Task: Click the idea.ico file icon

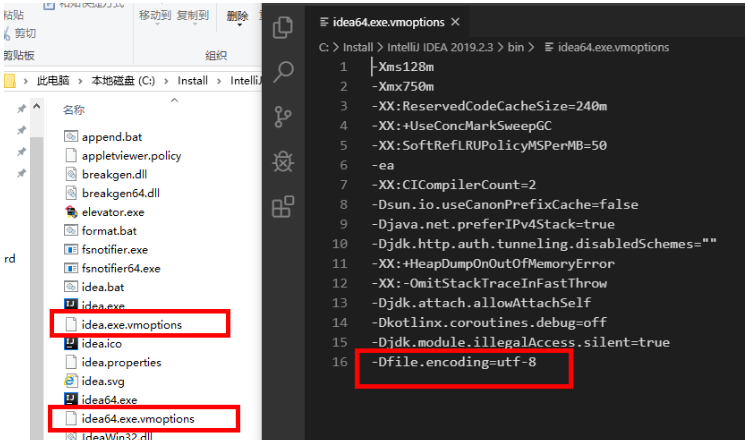Action: click(x=71, y=343)
